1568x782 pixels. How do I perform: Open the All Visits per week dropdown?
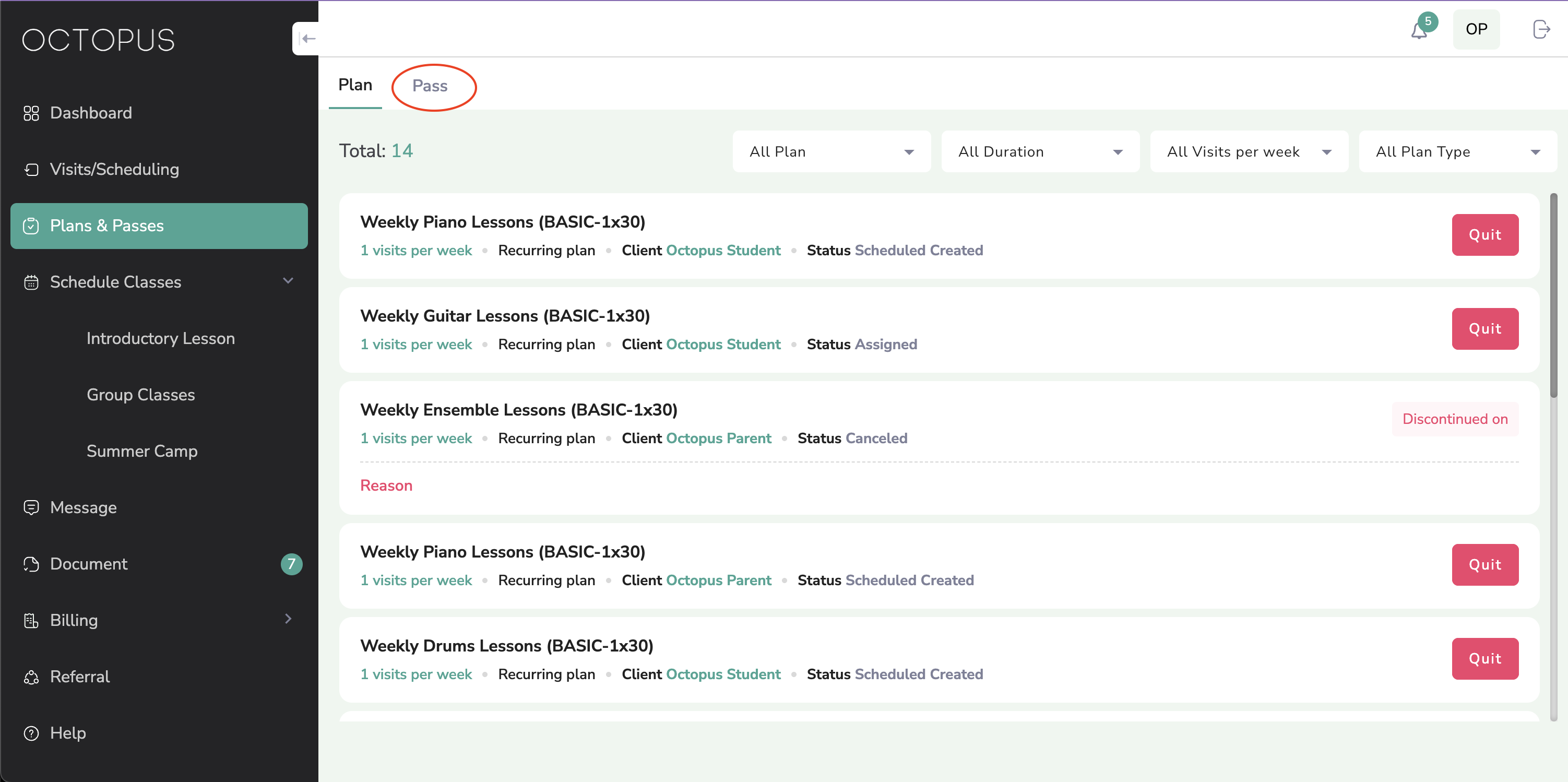coord(1249,151)
